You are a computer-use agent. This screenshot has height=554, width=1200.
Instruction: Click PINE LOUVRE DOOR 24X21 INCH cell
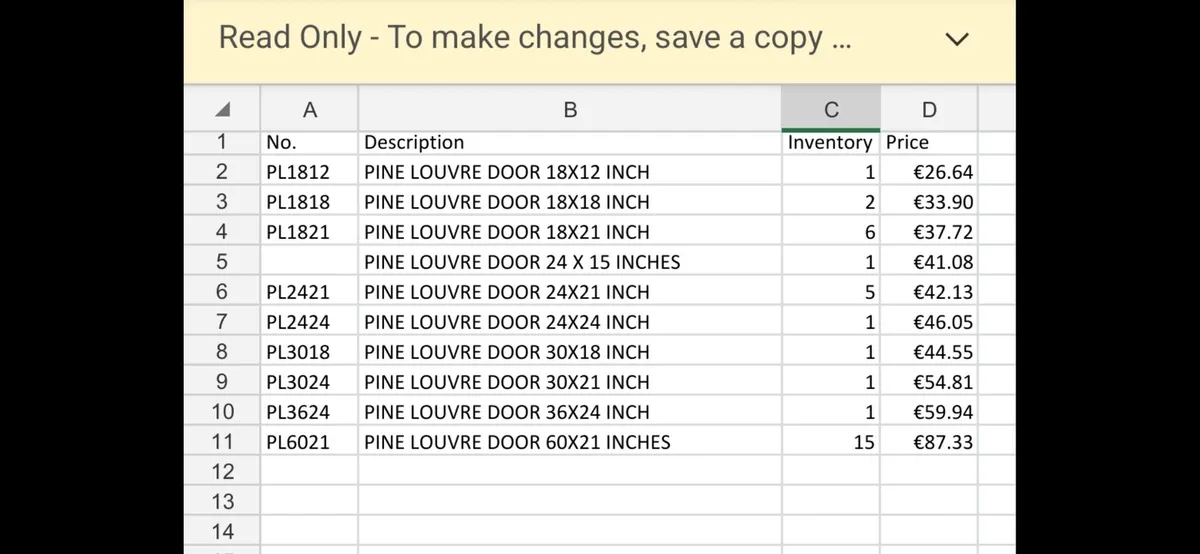point(569,292)
